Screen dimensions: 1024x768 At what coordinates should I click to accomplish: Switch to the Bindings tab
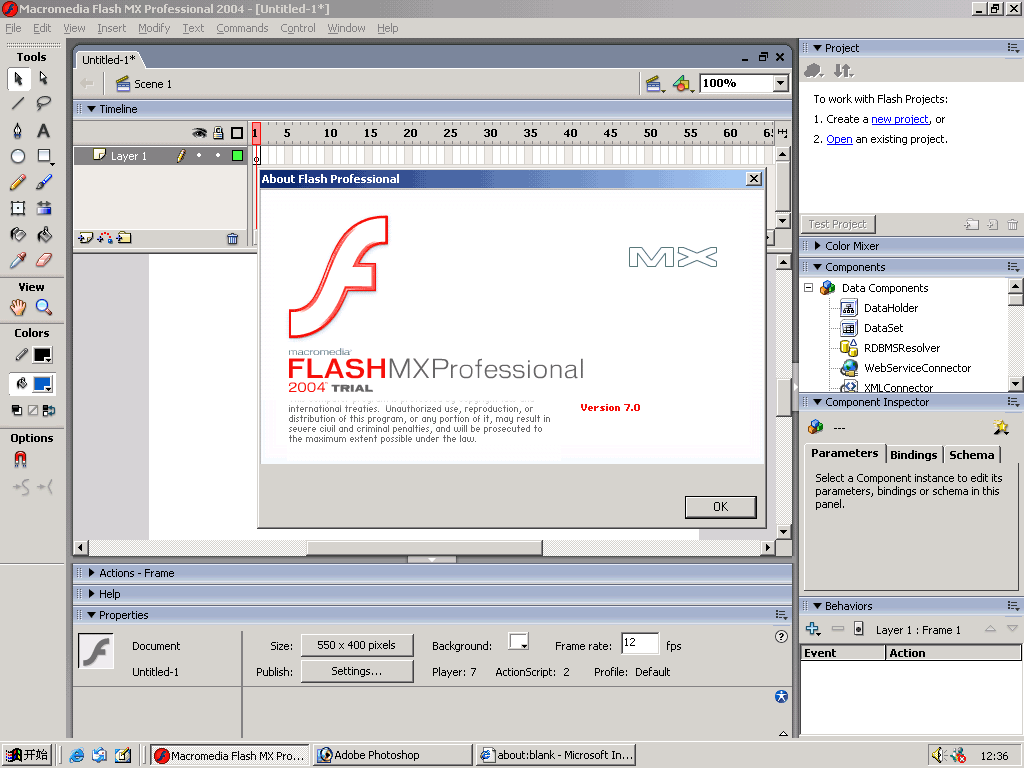(914, 455)
